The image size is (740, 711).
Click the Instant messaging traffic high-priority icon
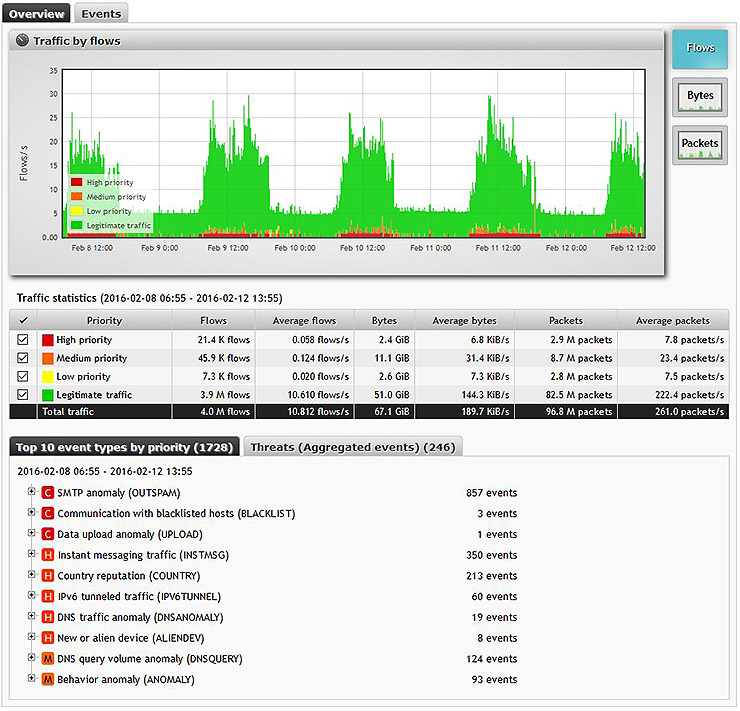(47, 555)
